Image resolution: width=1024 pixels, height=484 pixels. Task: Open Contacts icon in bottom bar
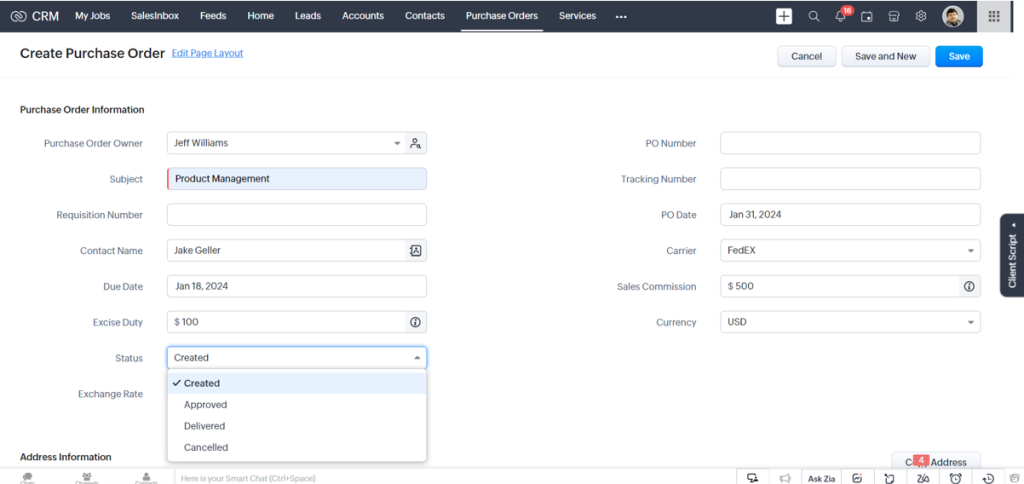[146, 477]
